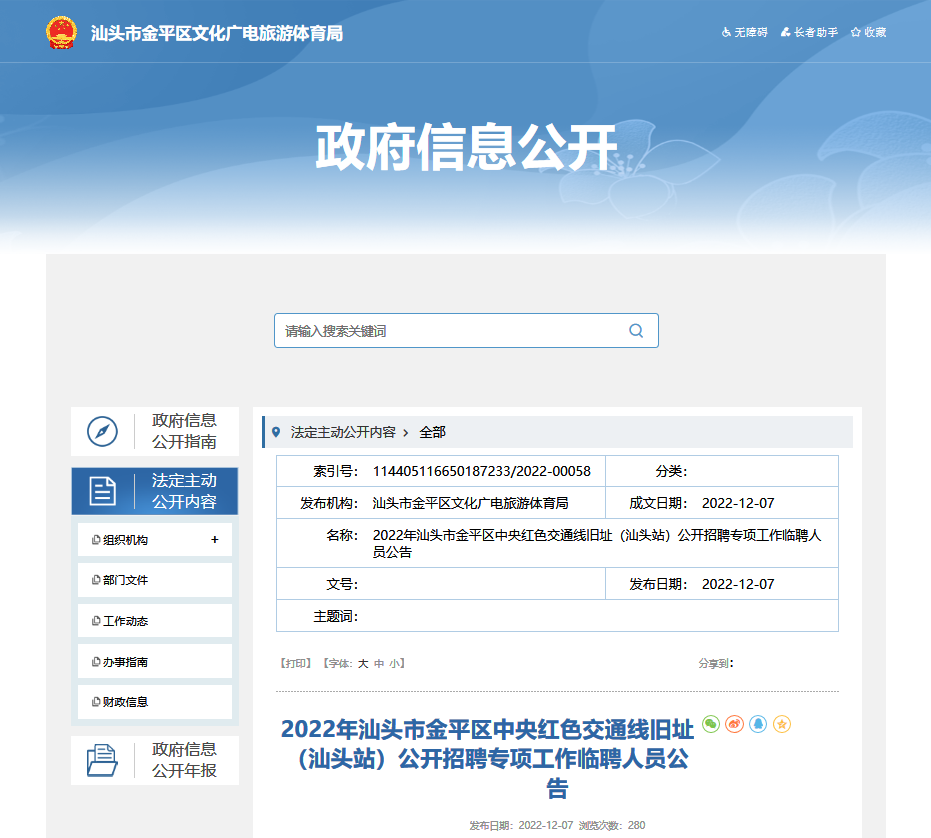Click index number 11440511665018723​3/2022-00058
This screenshot has width=931, height=838.
(482, 472)
